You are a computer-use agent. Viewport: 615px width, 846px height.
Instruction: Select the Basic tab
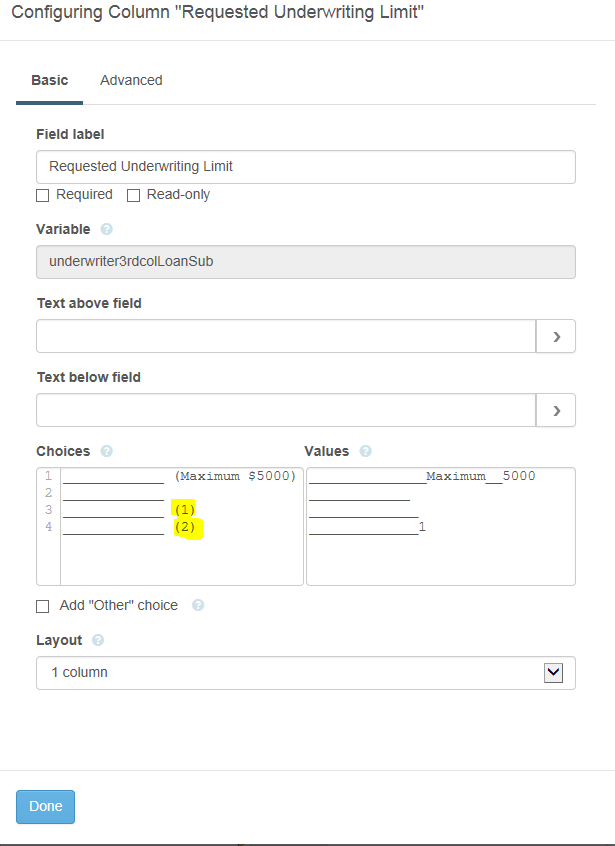point(50,80)
